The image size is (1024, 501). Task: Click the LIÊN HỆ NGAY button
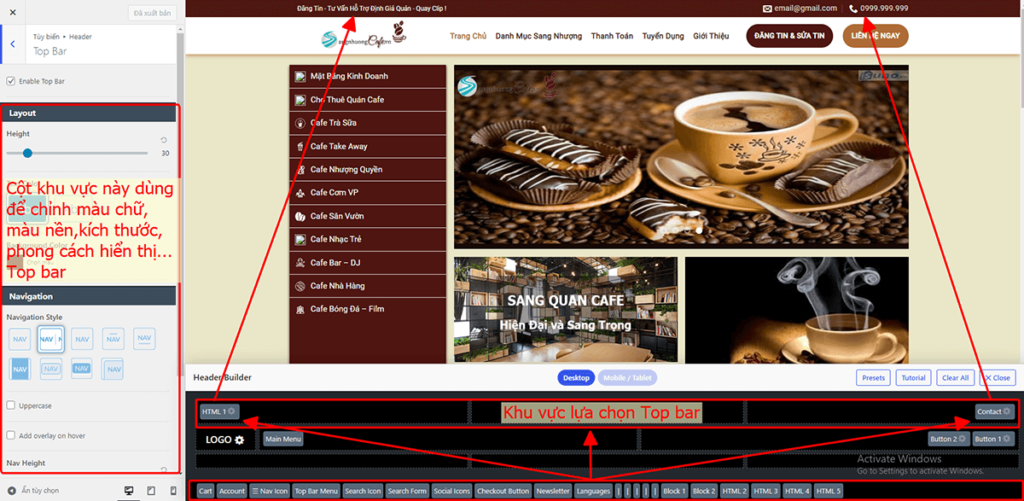(876, 37)
